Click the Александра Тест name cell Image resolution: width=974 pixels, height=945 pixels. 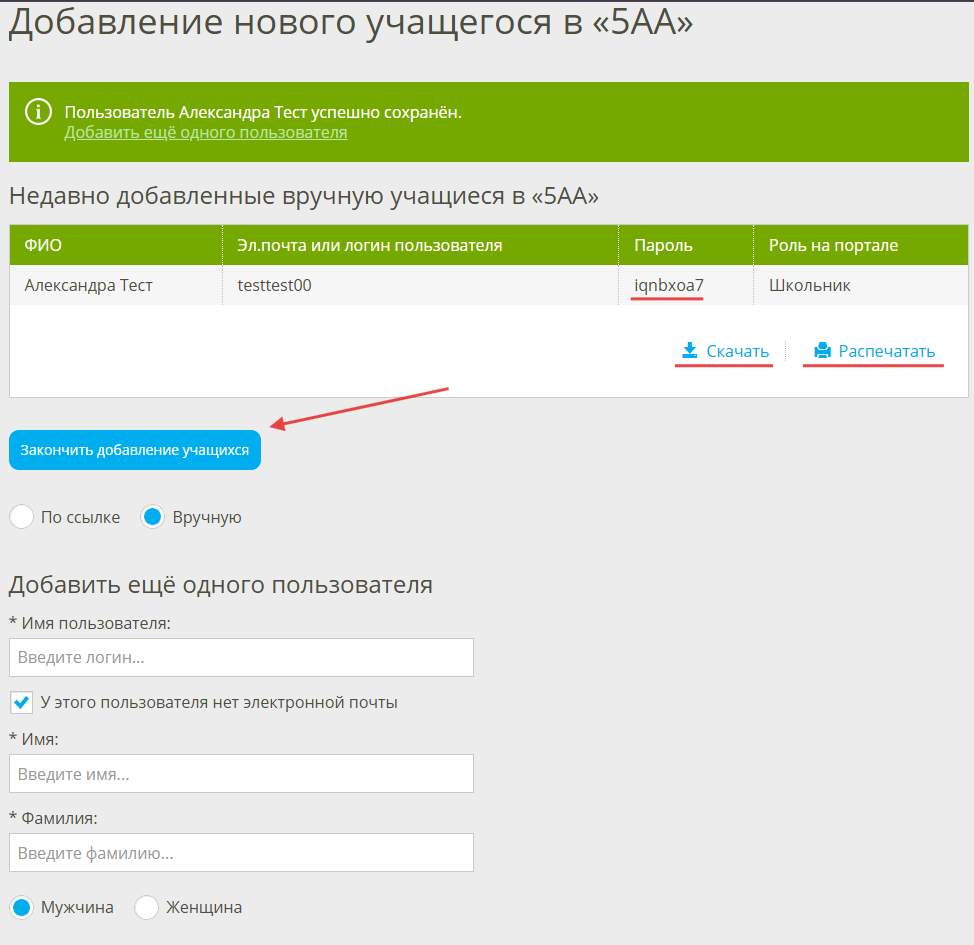[116, 285]
